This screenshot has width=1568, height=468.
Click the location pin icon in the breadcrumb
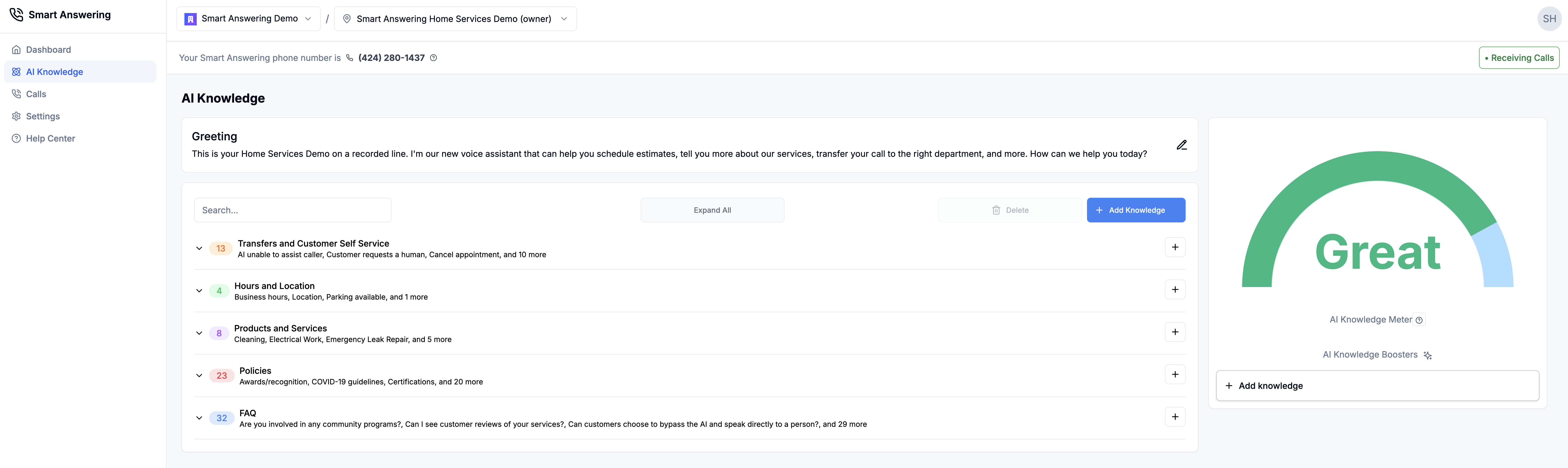pos(347,19)
